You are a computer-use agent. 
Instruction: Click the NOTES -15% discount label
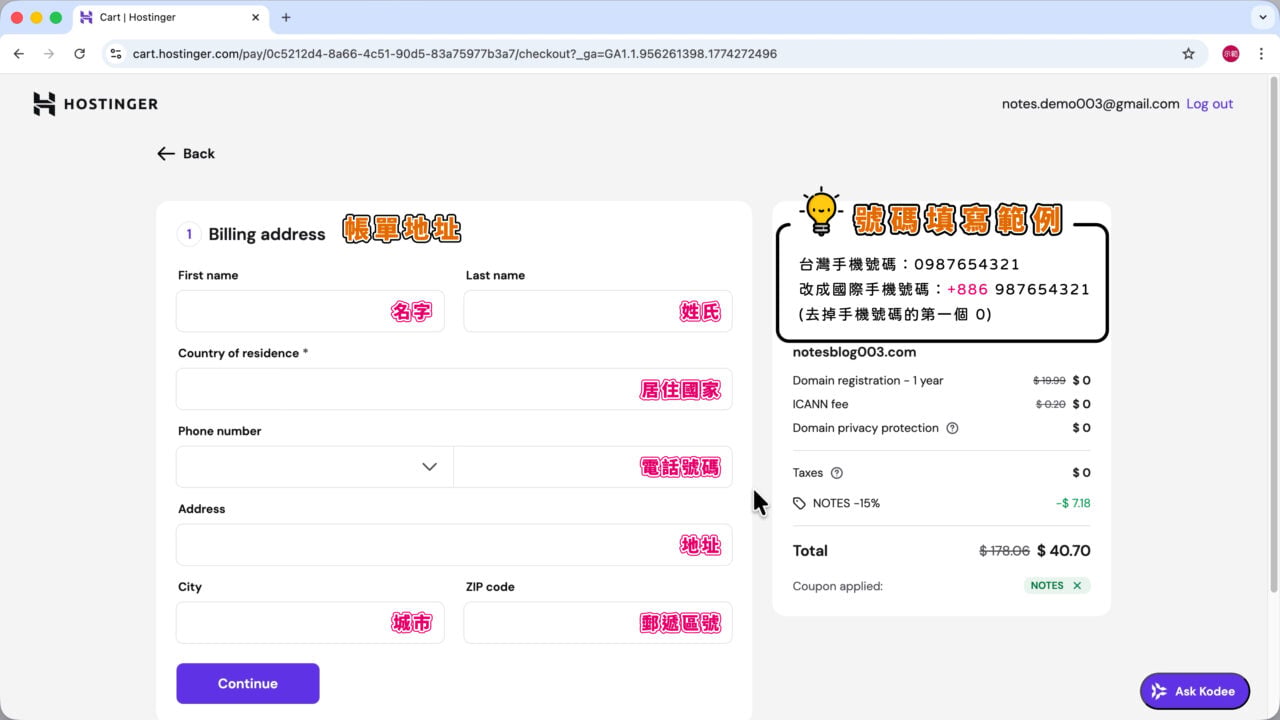click(x=846, y=504)
